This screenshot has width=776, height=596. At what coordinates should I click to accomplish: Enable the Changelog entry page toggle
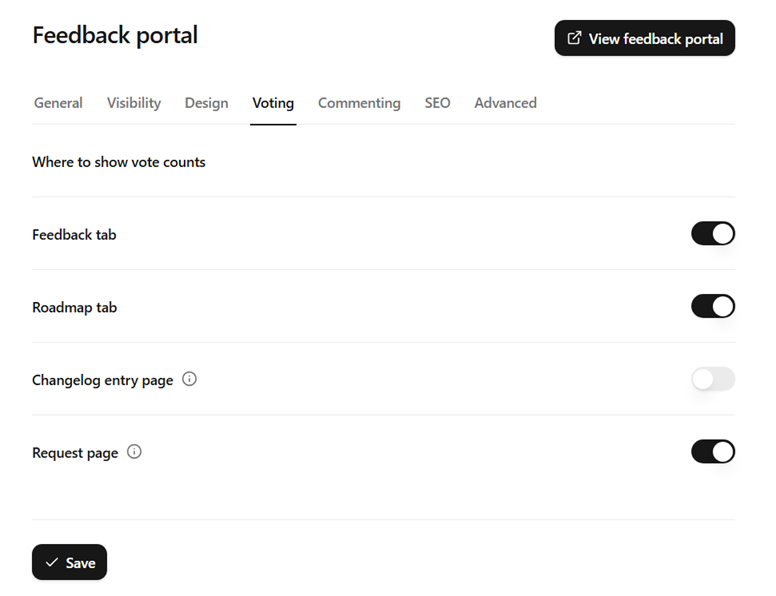713,379
